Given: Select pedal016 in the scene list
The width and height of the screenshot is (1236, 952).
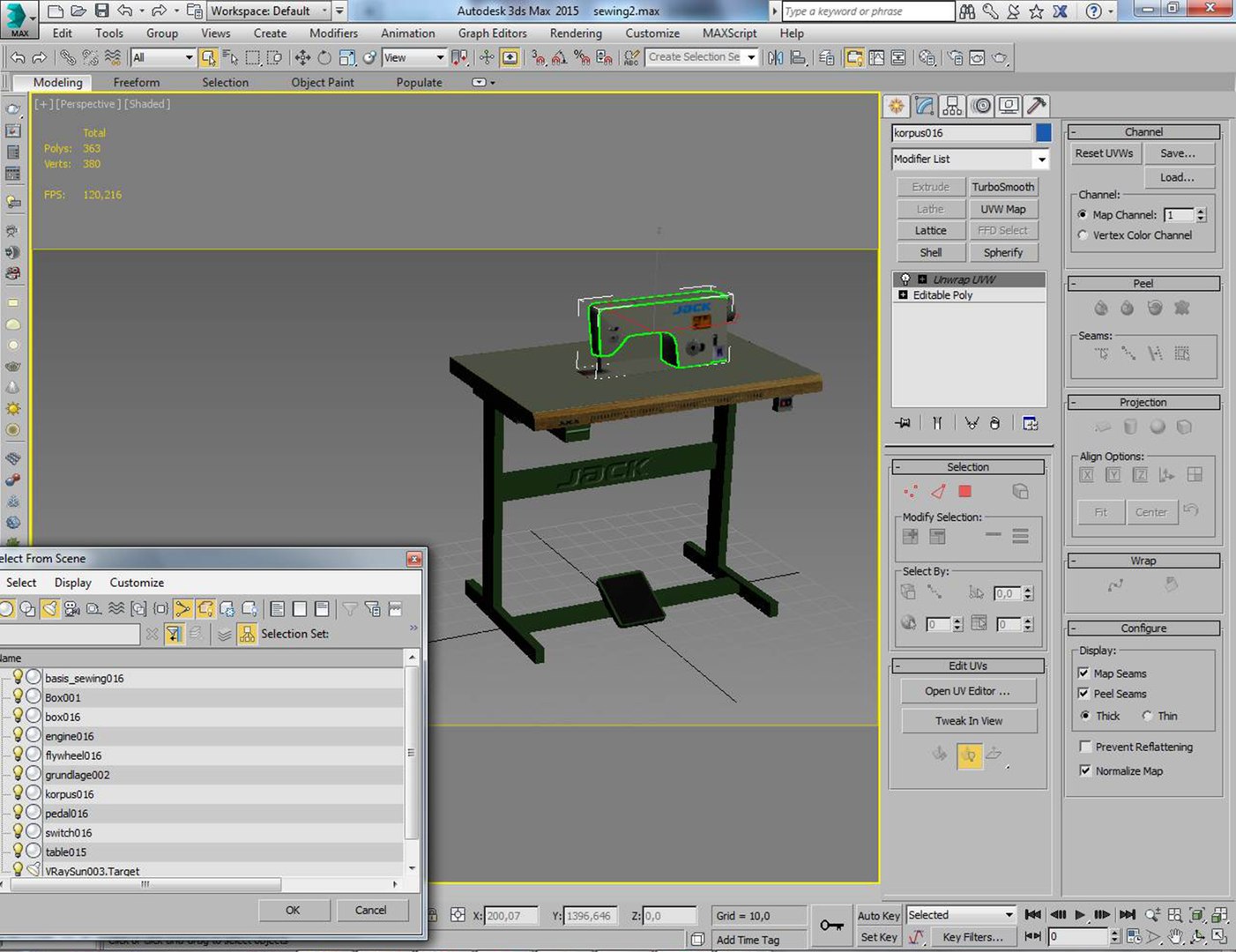Looking at the screenshot, I should point(67,814).
